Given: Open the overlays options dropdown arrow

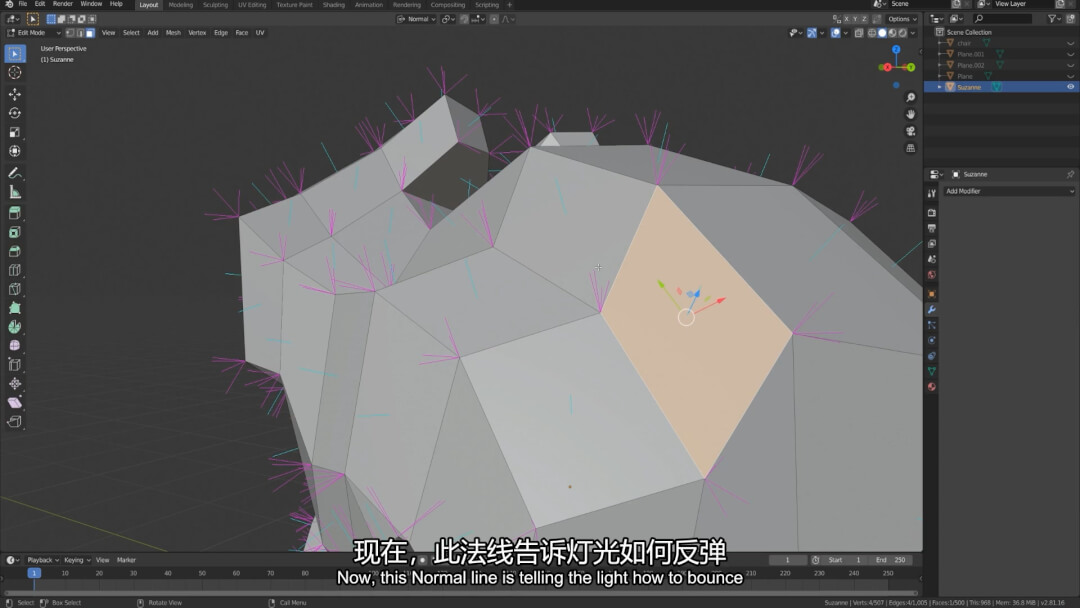Looking at the screenshot, I should pos(846,32).
